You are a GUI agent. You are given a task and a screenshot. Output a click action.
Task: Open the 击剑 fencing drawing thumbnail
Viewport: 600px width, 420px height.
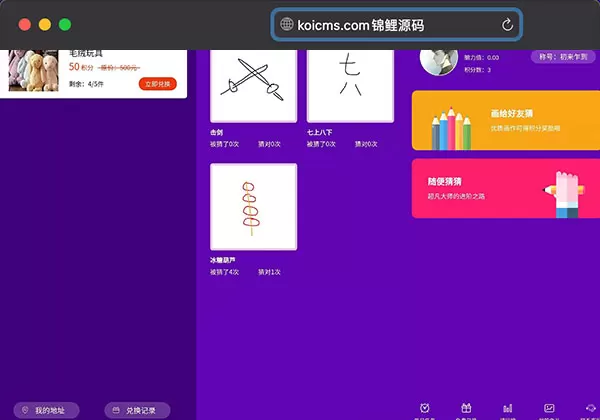[x=254, y=86]
